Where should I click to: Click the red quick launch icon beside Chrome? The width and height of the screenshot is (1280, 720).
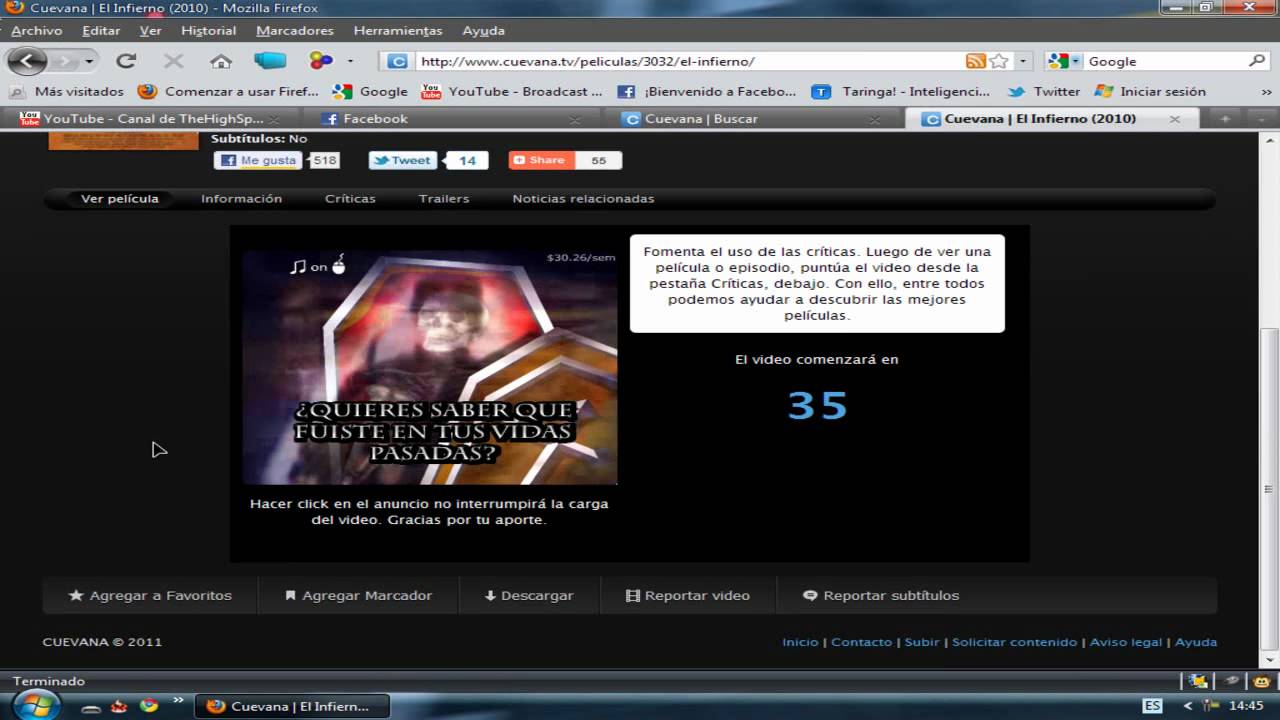pyautogui.click(x=119, y=705)
